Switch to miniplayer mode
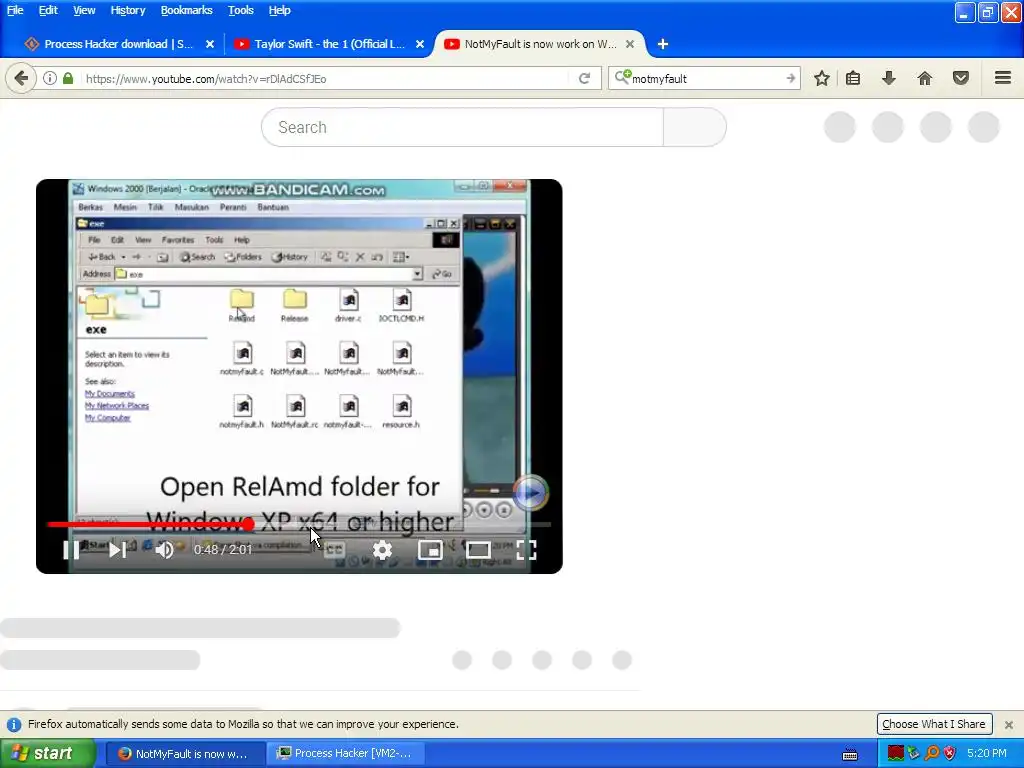Viewport: 1024px width, 768px height. [x=430, y=550]
